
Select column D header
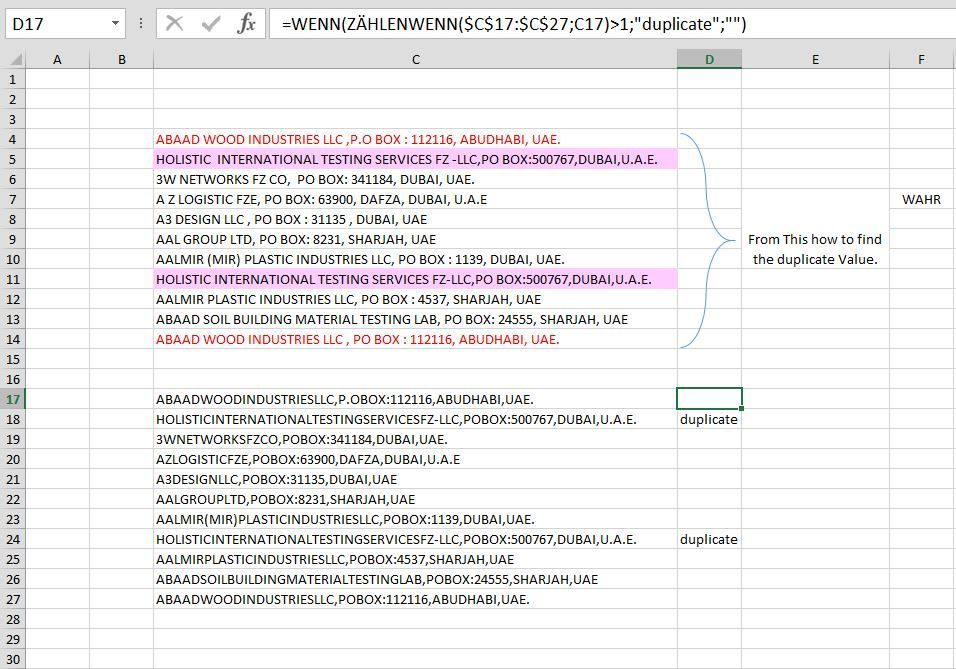point(708,59)
